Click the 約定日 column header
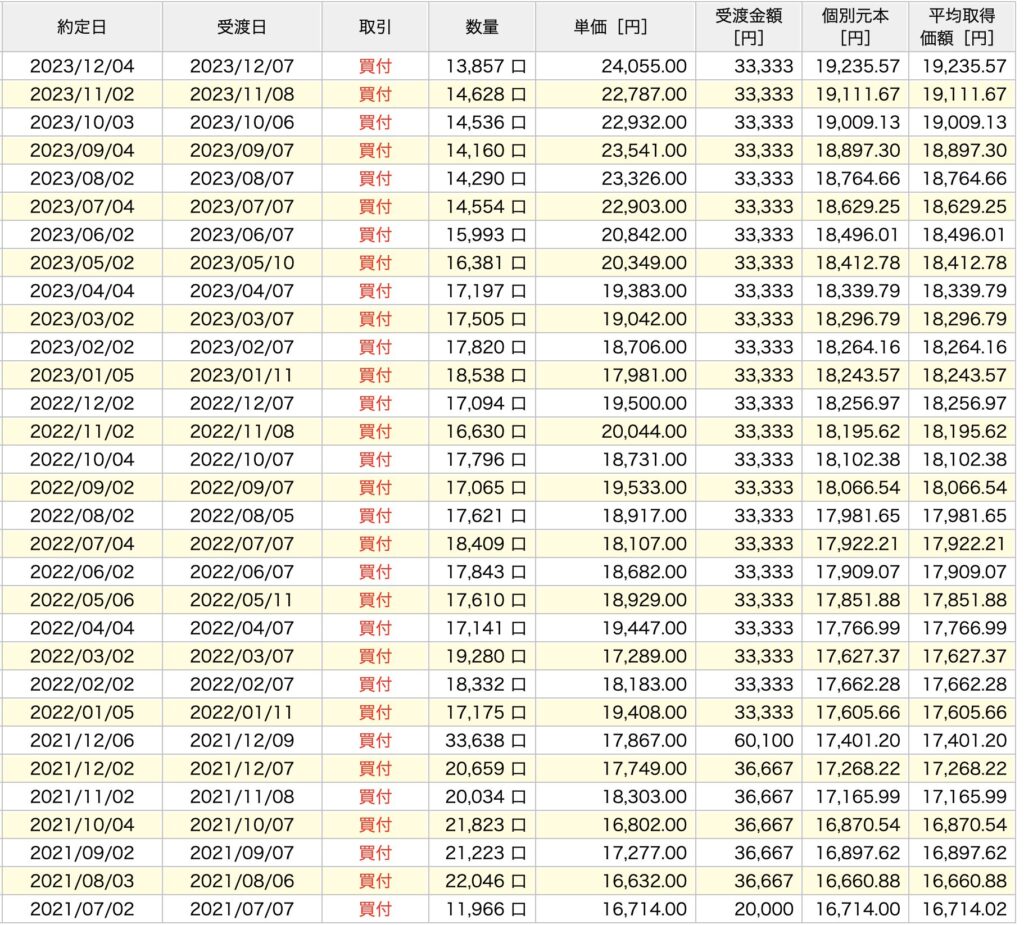 (x=82, y=27)
